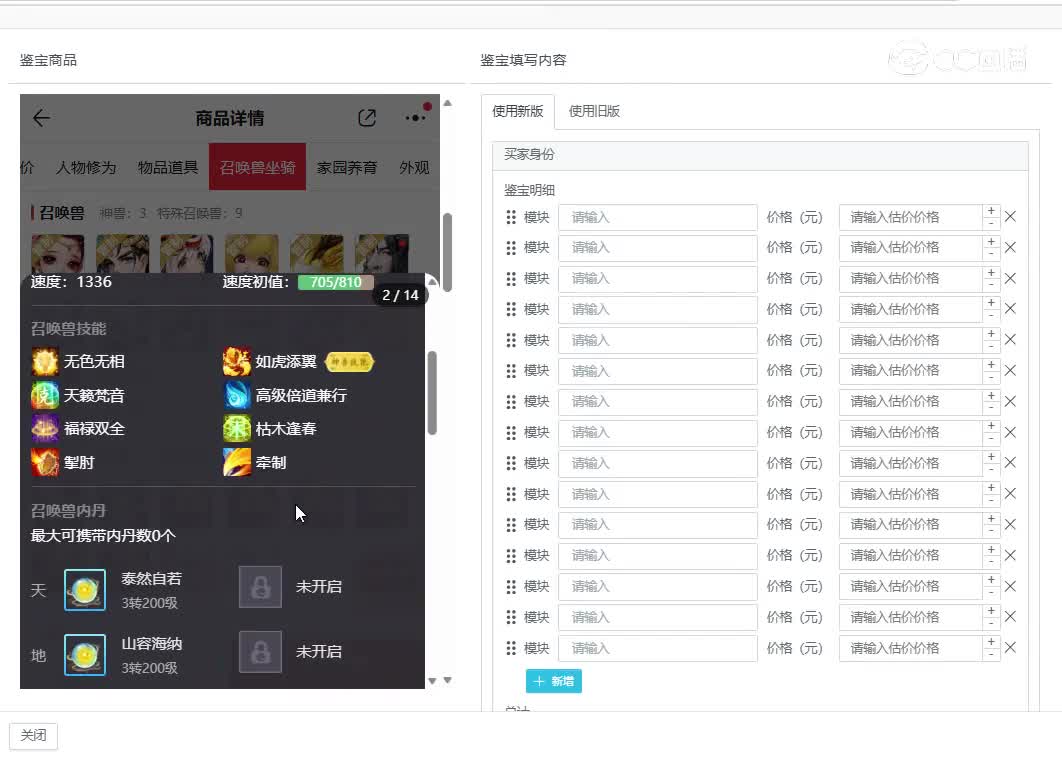Click the 枯木逢春 skill icon
1062x760 pixels.
point(236,429)
